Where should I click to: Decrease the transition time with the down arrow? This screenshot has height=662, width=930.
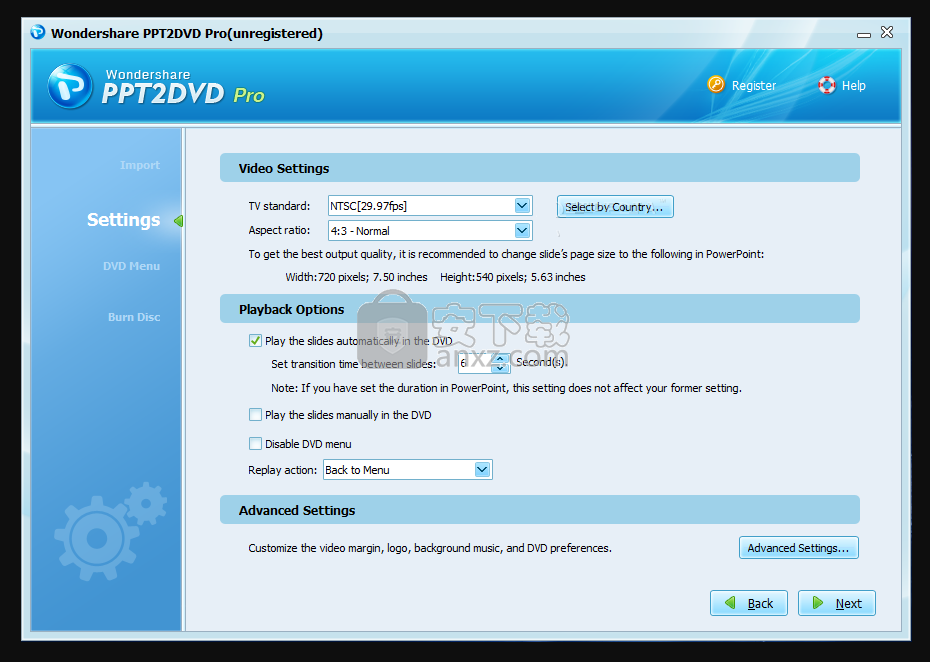pos(501,368)
